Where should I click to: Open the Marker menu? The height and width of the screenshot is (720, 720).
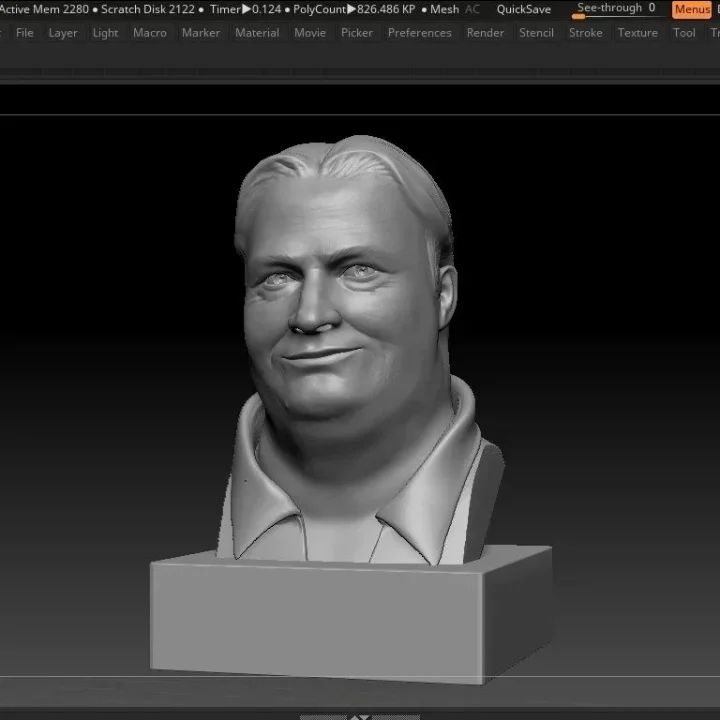coord(201,33)
